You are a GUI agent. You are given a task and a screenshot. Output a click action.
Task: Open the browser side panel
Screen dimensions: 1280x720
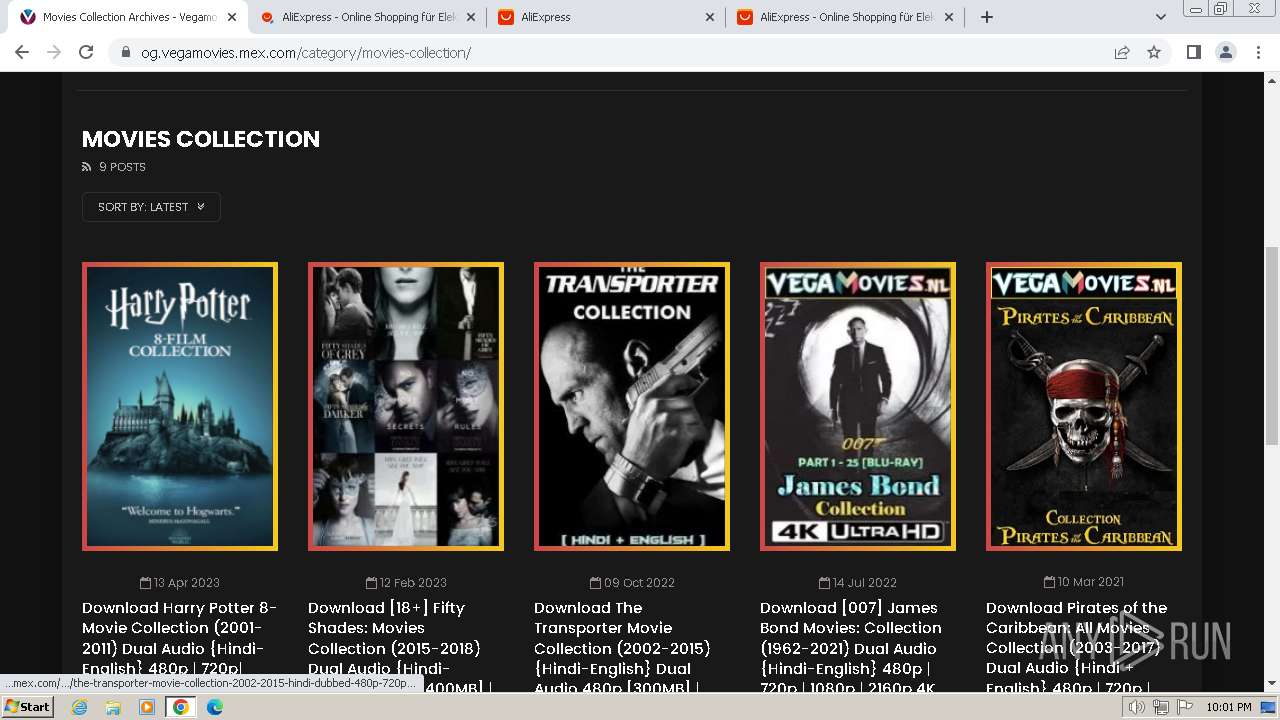pos(1193,52)
